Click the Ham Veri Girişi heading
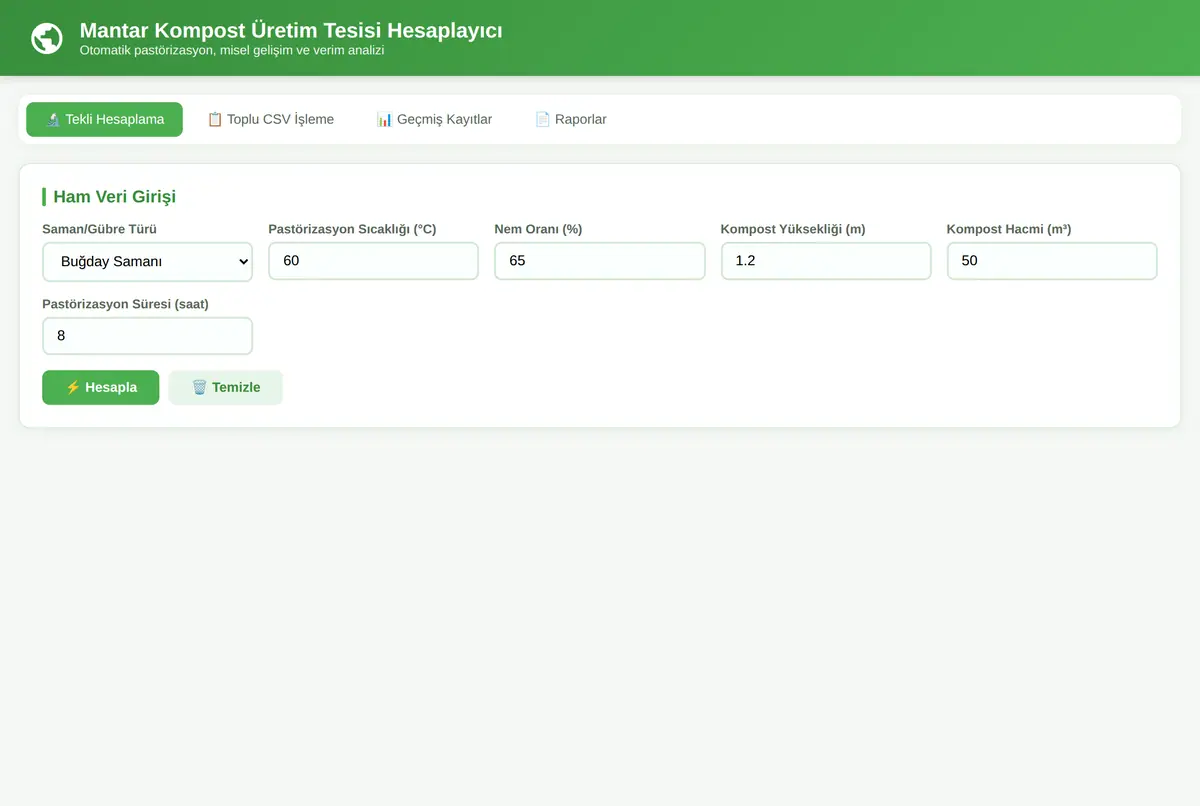This screenshot has height=806, width=1200. [x=114, y=197]
